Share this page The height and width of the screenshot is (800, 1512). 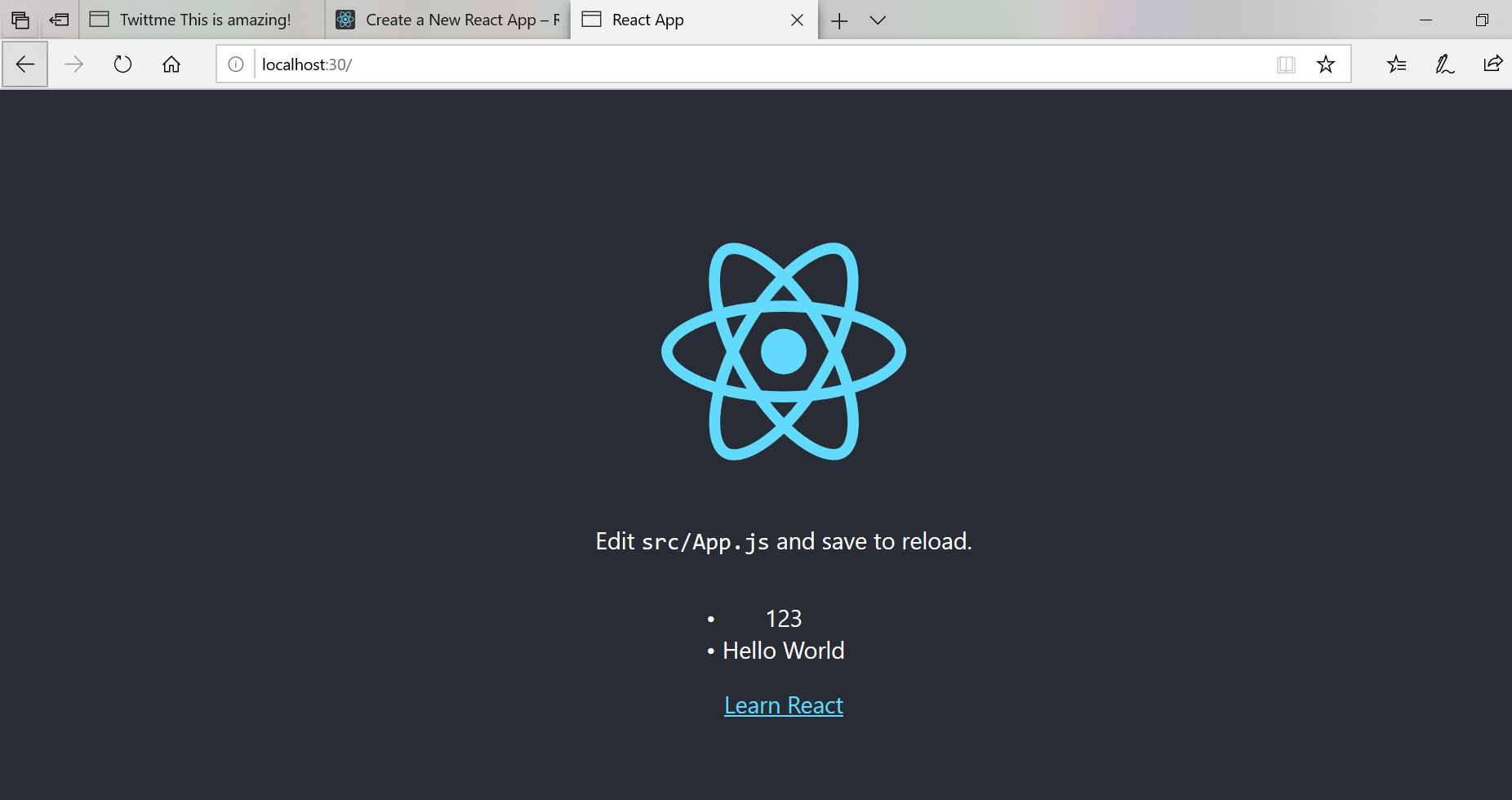1493,64
